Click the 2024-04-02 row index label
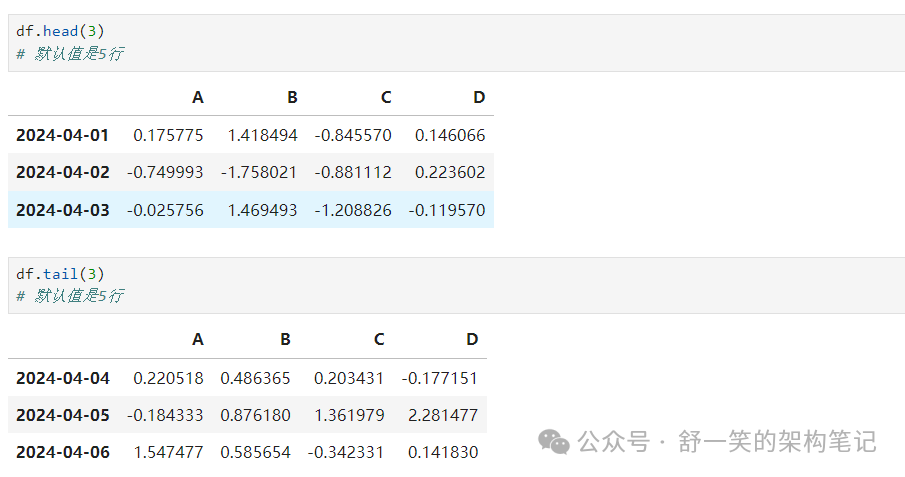This screenshot has width=905, height=477. (63, 172)
